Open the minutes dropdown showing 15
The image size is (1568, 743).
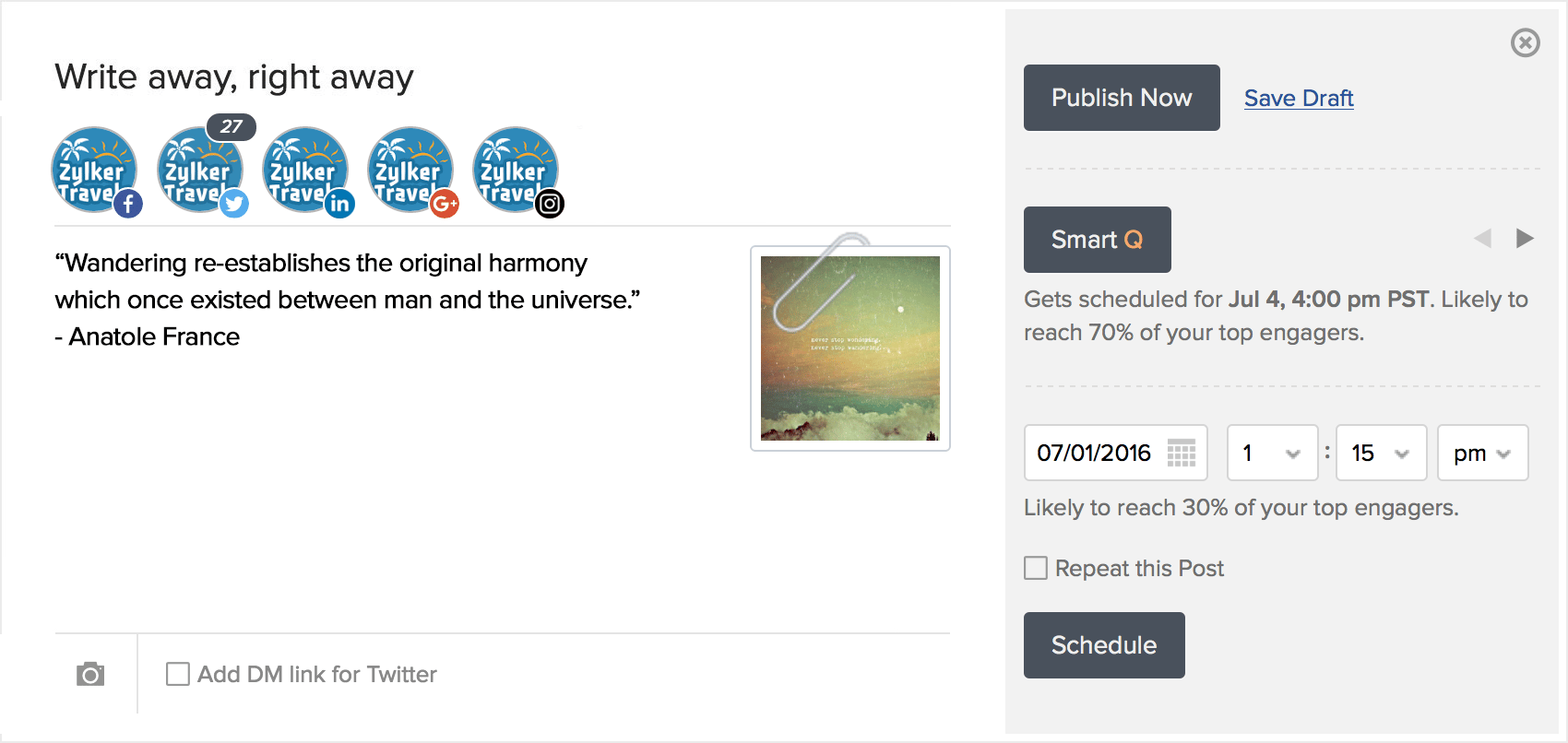pyautogui.click(x=1381, y=453)
